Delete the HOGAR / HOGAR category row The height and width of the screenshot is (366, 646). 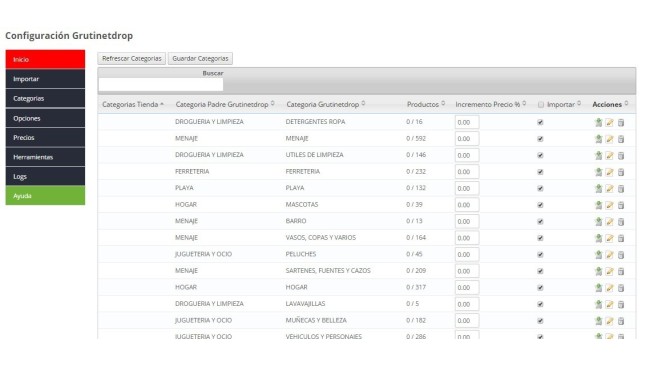click(x=621, y=287)
